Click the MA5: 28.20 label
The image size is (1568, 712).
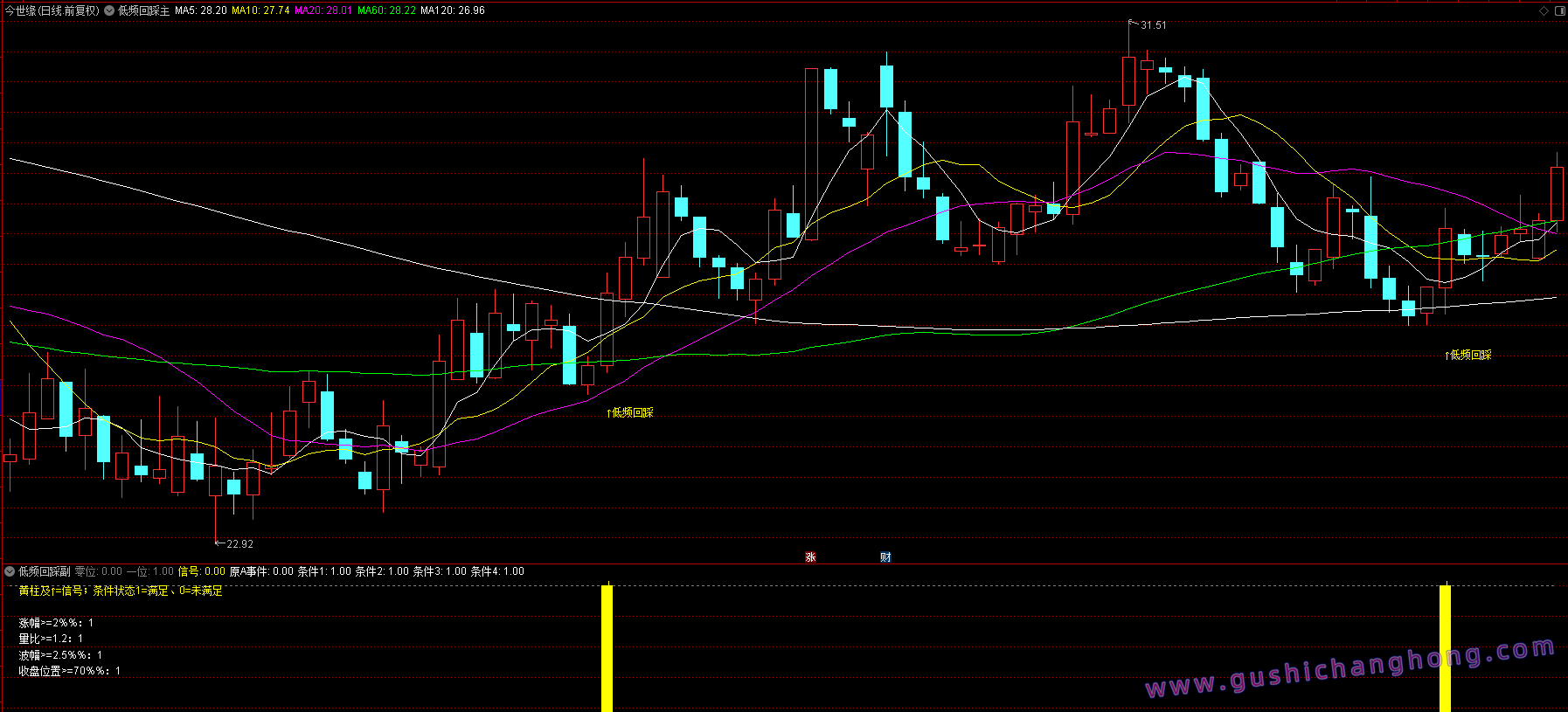(201, 10)
